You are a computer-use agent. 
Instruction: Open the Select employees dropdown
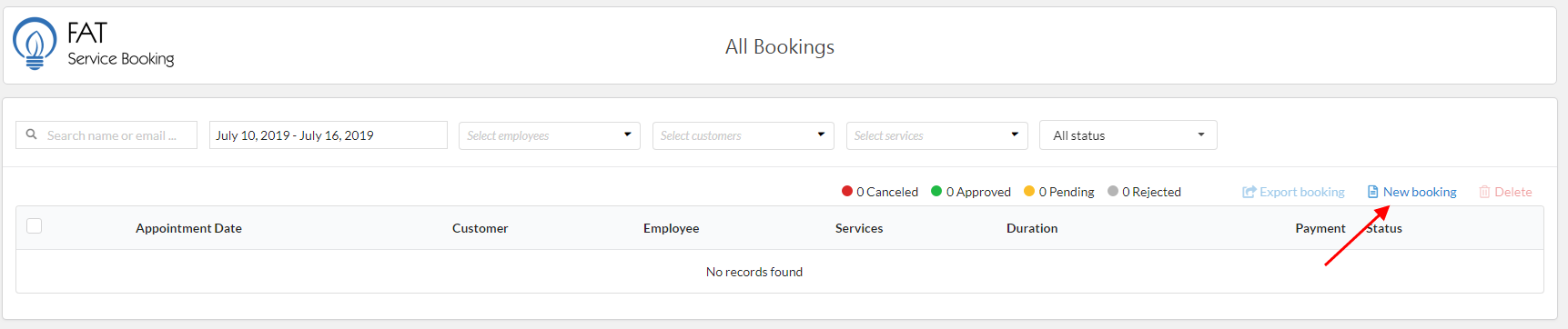tap(550, 135)
